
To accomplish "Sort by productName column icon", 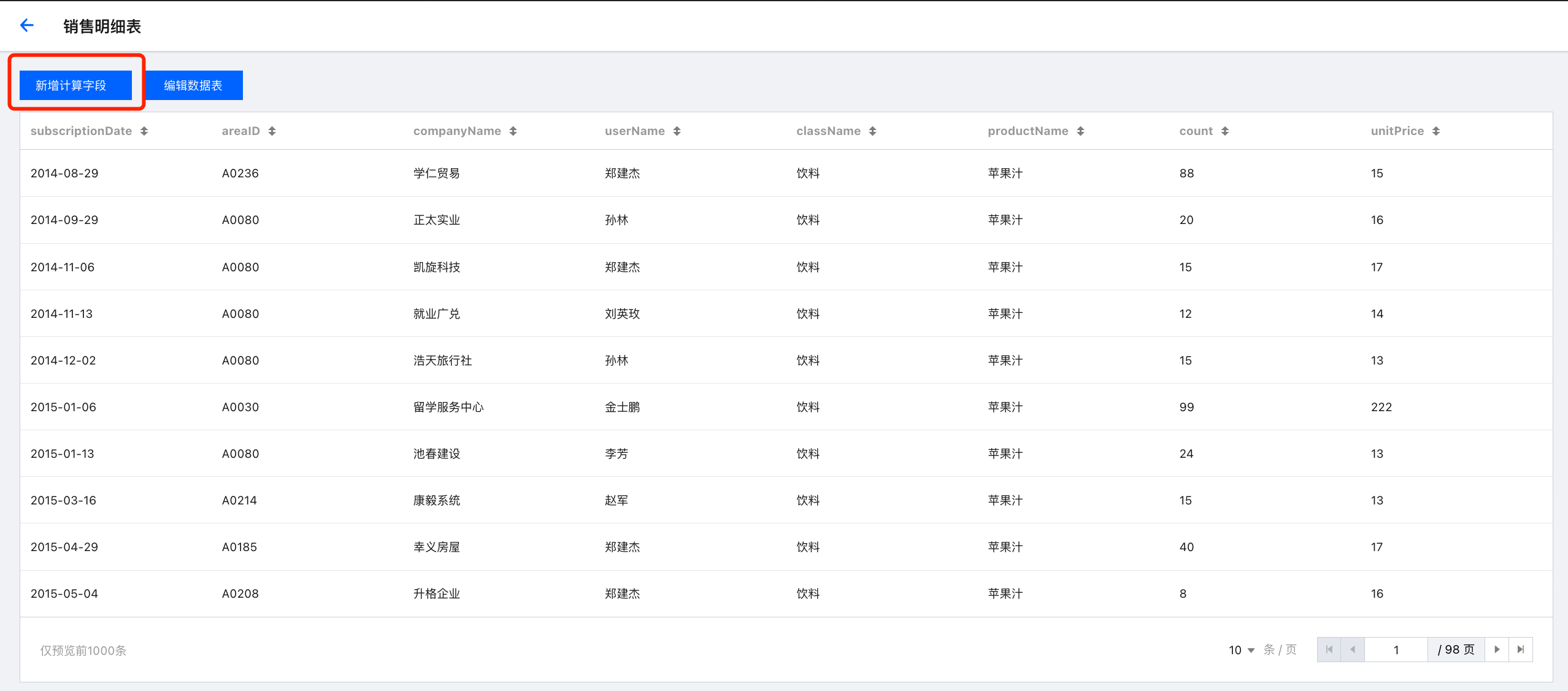I will coord(1080,131).
